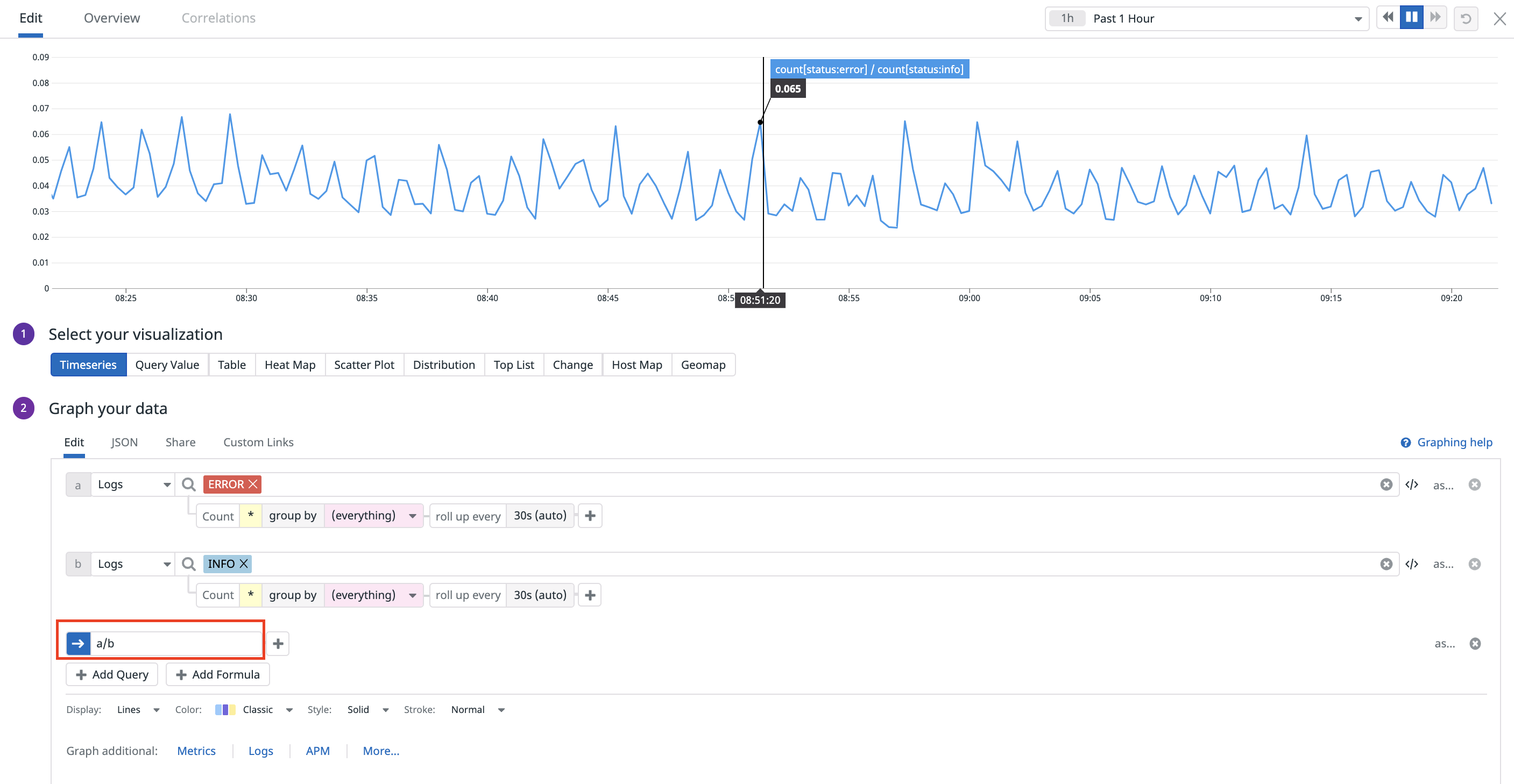Delete query a
The height and width of the screenshot is (784, 1514).
pyautogui.click(x=1474, y=484)
